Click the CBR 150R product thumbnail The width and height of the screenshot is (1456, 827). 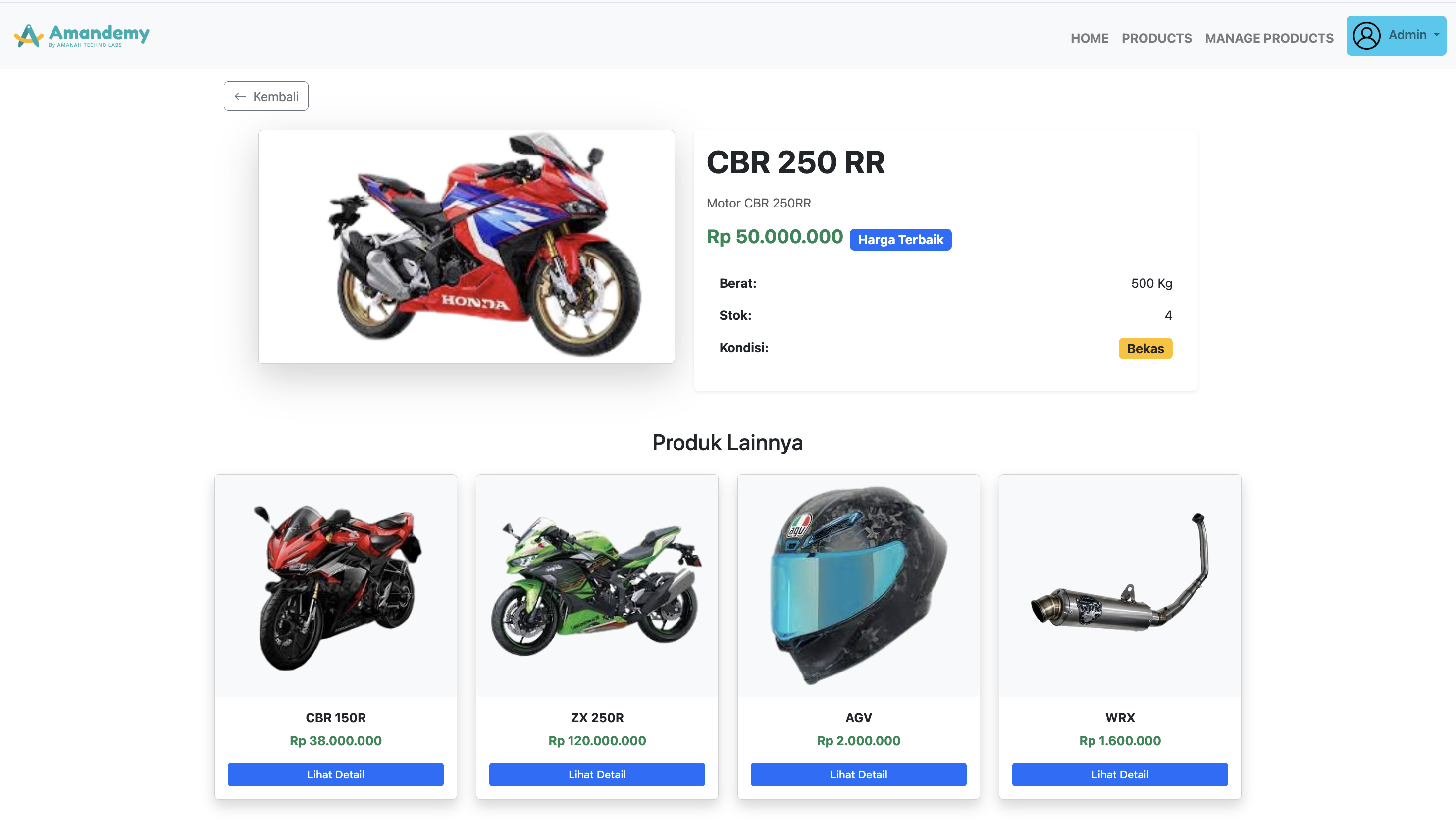coord(336,586)
